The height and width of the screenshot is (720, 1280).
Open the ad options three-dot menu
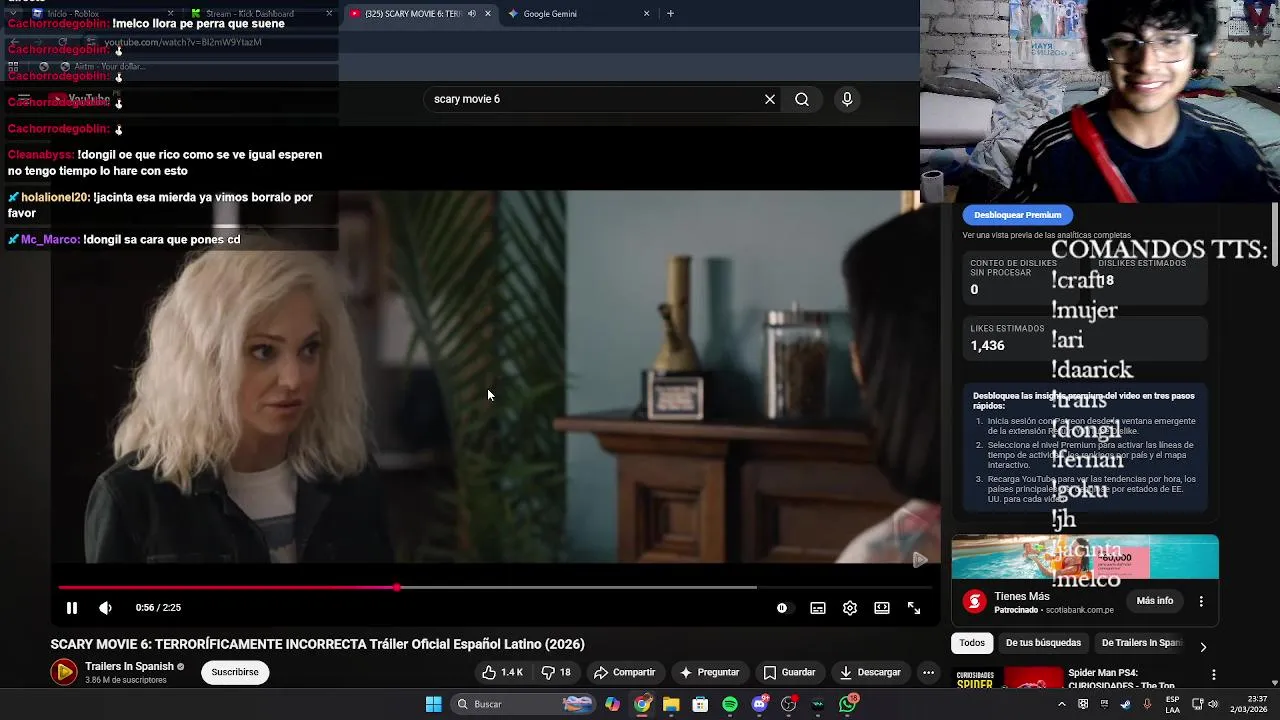pyautogui.click(x=1201, y=601)
